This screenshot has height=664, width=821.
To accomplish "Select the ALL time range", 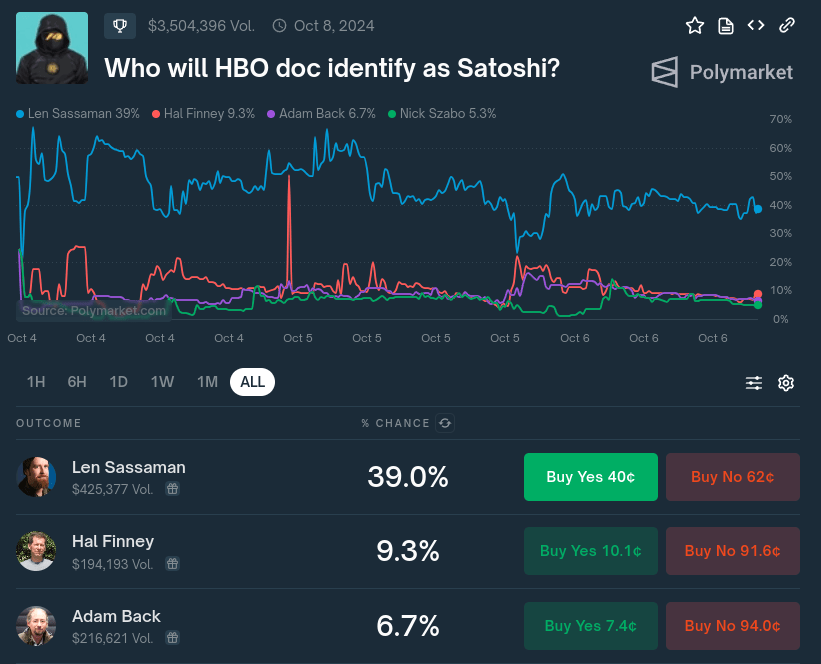I will tap(252, 382).
